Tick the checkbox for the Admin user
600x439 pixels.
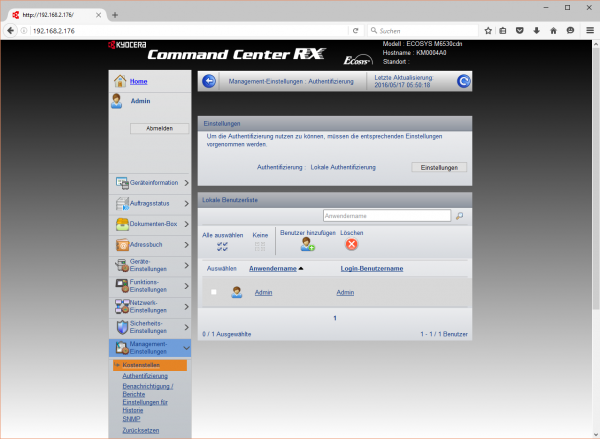(213, 292)
